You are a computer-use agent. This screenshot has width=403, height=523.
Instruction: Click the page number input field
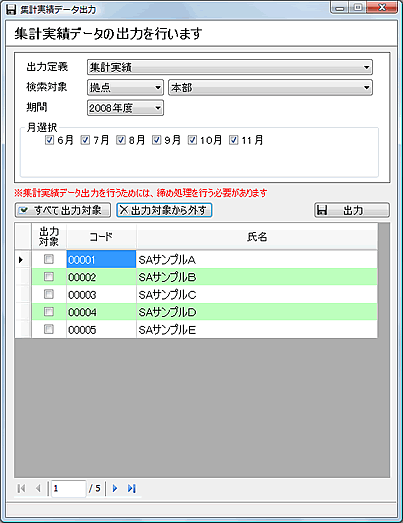(x=69, y=488)
